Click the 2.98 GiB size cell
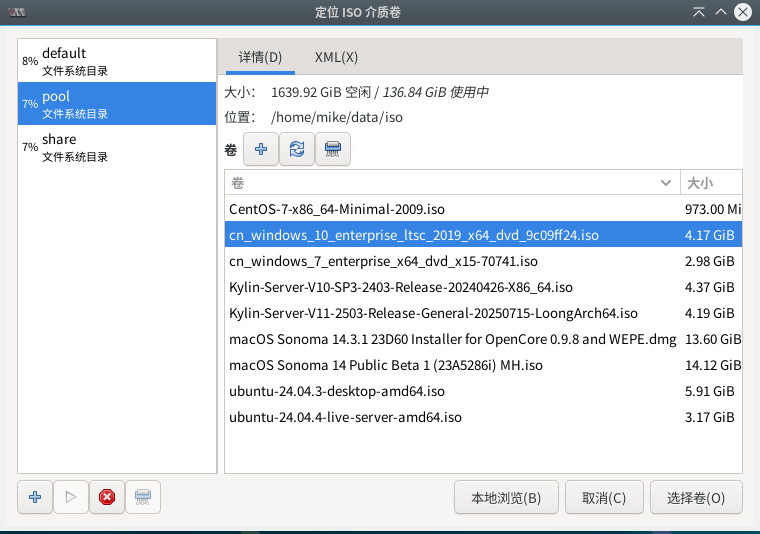This screenshot has width=760, height=534. (x=710, y=261)
